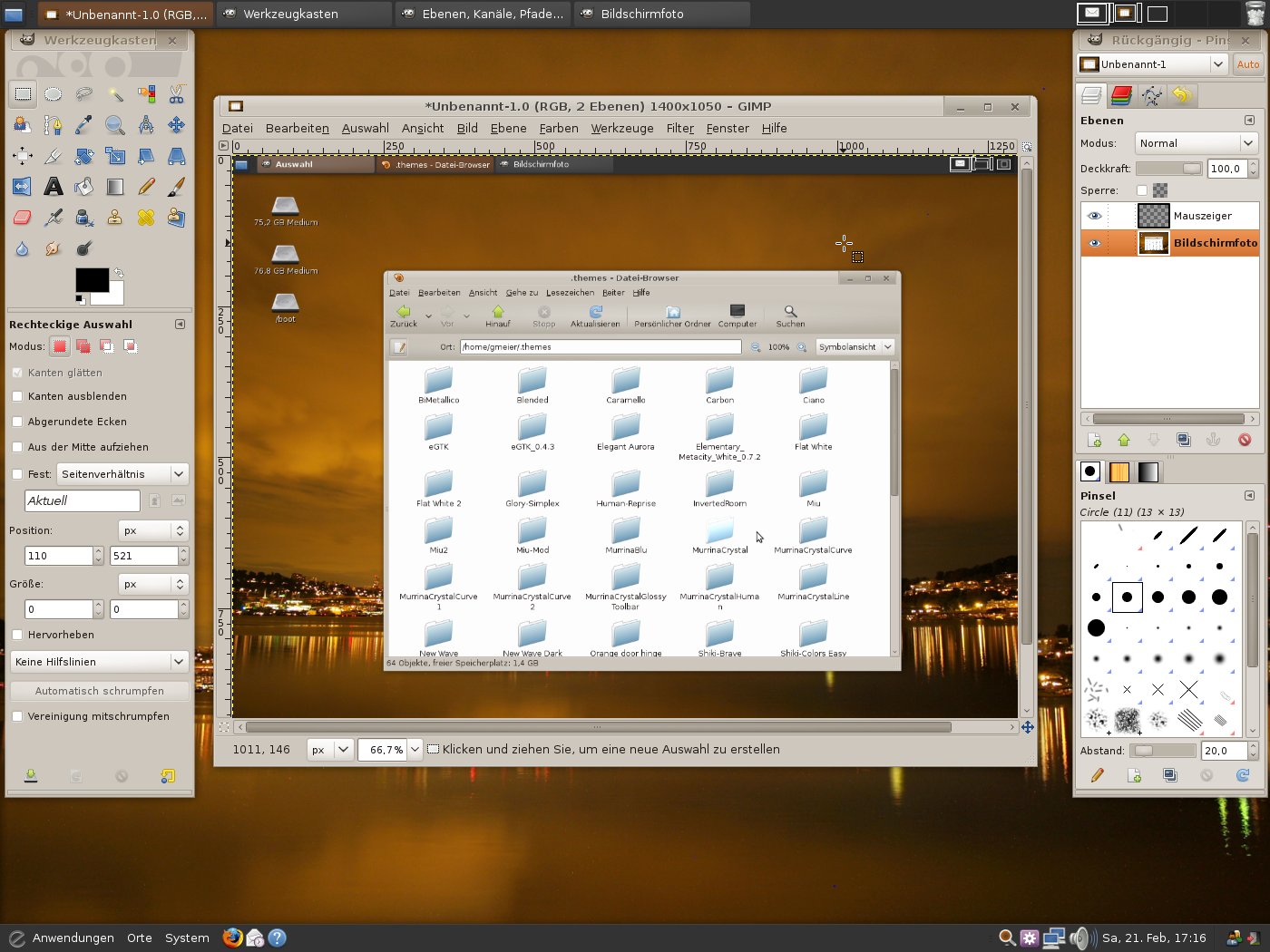This screenshot has height=952, width=1270.
Task: Select the Smudge tool
Action: point(54,248)
